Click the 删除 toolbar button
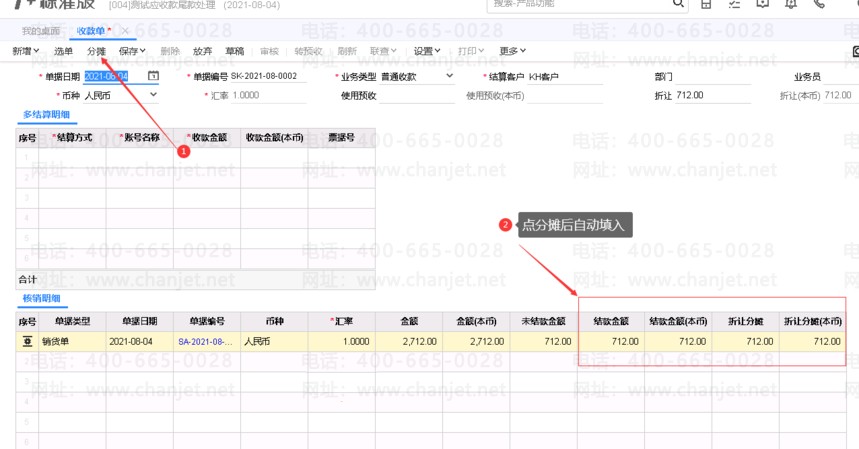Screen dimensions: 859x449 pyautogui.click(x=170, y=51)
